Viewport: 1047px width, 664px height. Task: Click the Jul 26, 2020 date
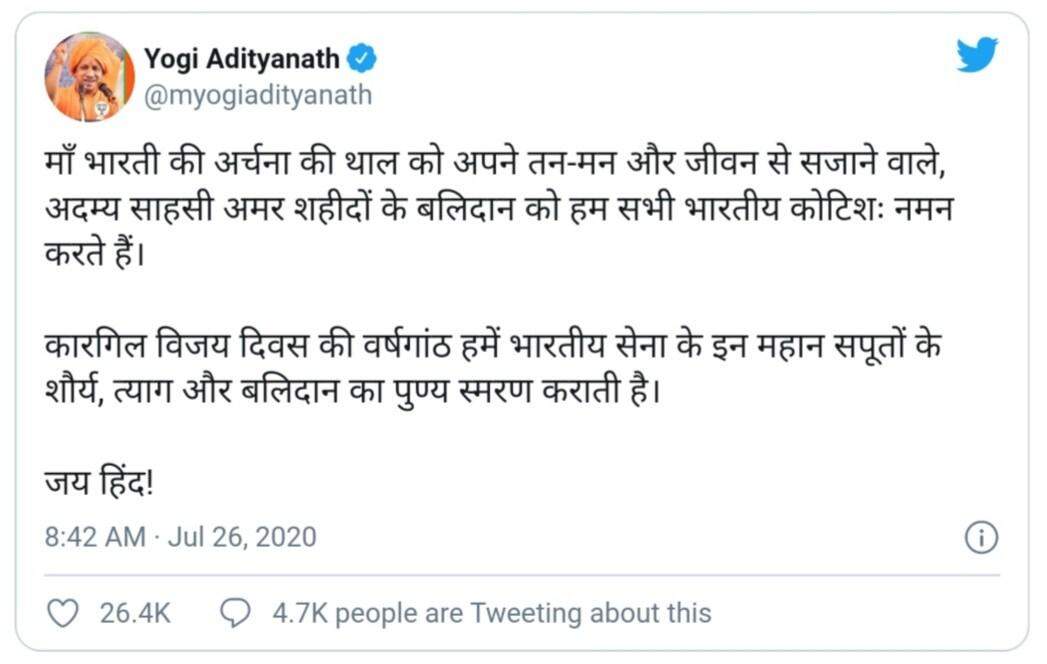tap(241, 537)
